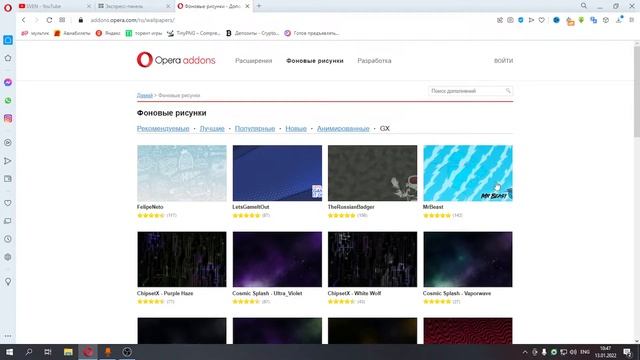640x360 pixels.
Task: Open the Яндекс bookmark in bookmarks bar
Action: point(108,33)
